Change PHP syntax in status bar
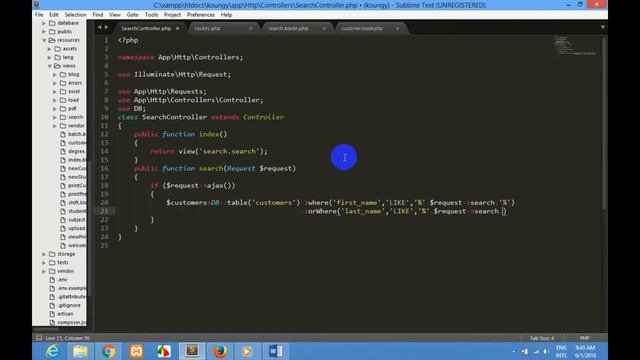 pos(584,338)
